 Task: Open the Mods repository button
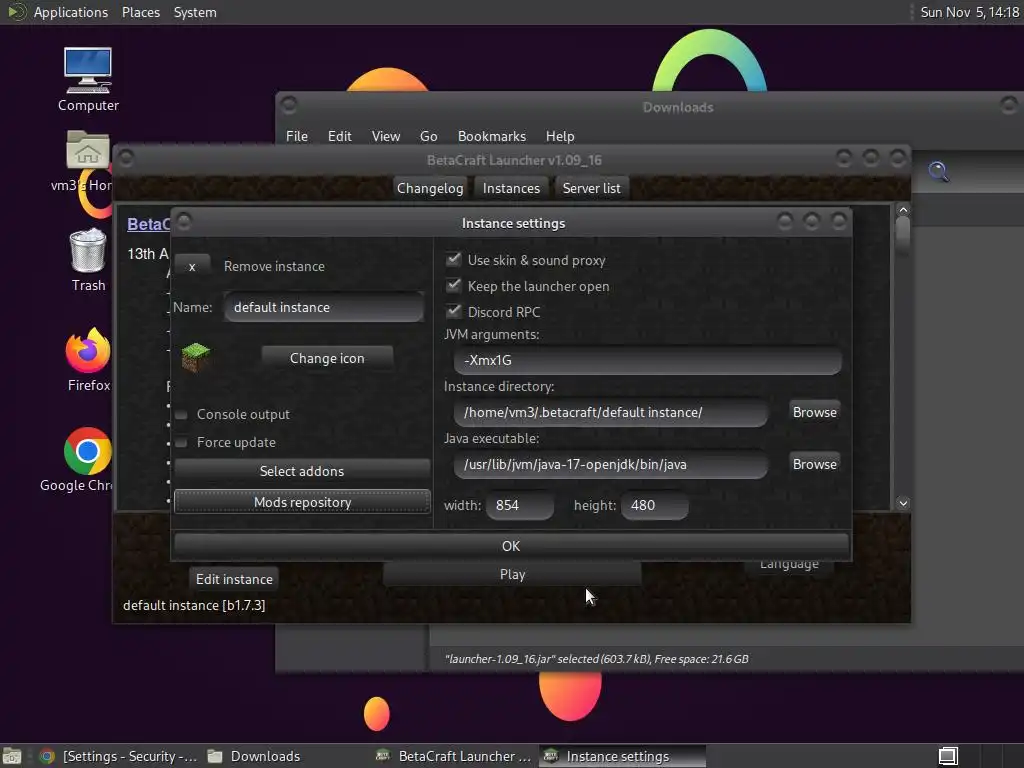coord(302,502)
